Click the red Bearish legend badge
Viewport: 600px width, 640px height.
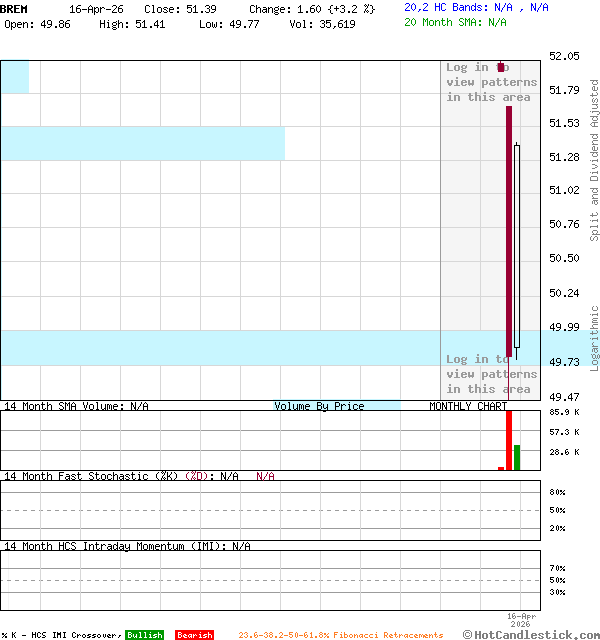(x=194, y=635)
